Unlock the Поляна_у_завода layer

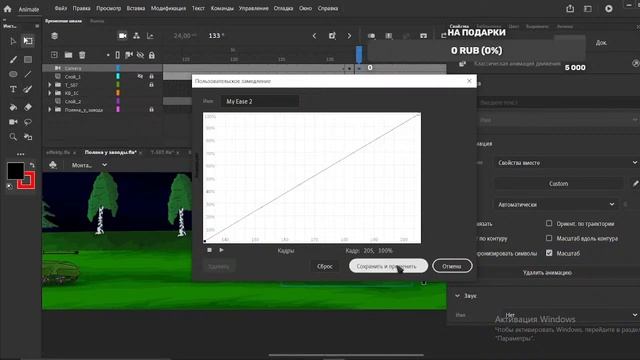click(151, 110)
